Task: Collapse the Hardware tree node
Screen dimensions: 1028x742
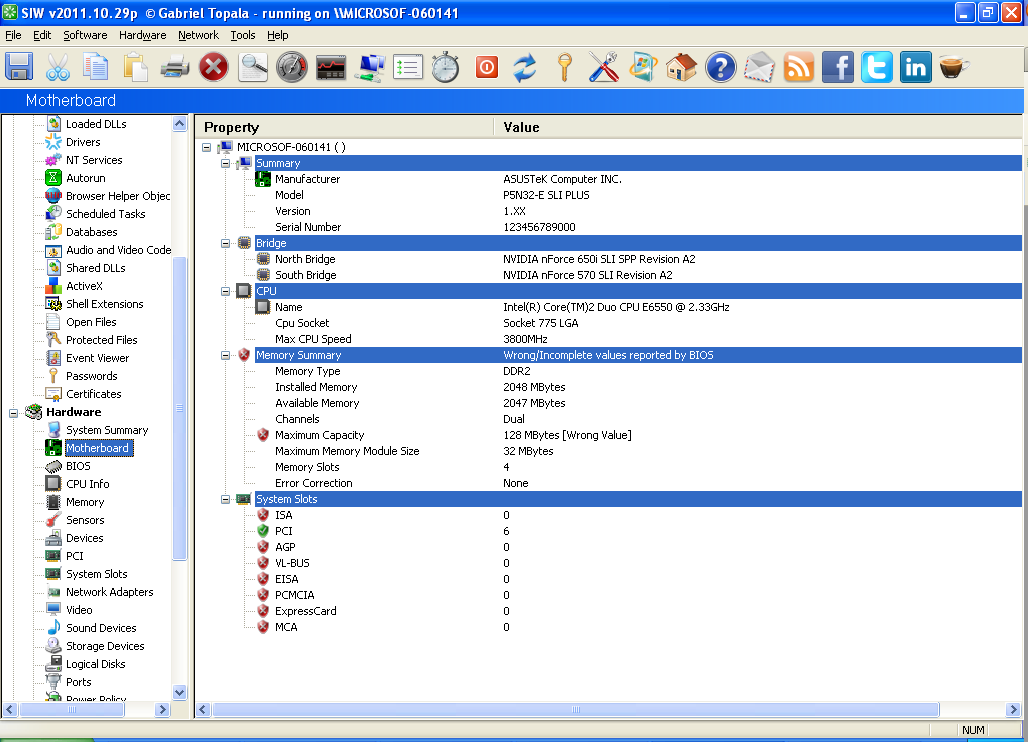Action: click(x=14, y=412)
